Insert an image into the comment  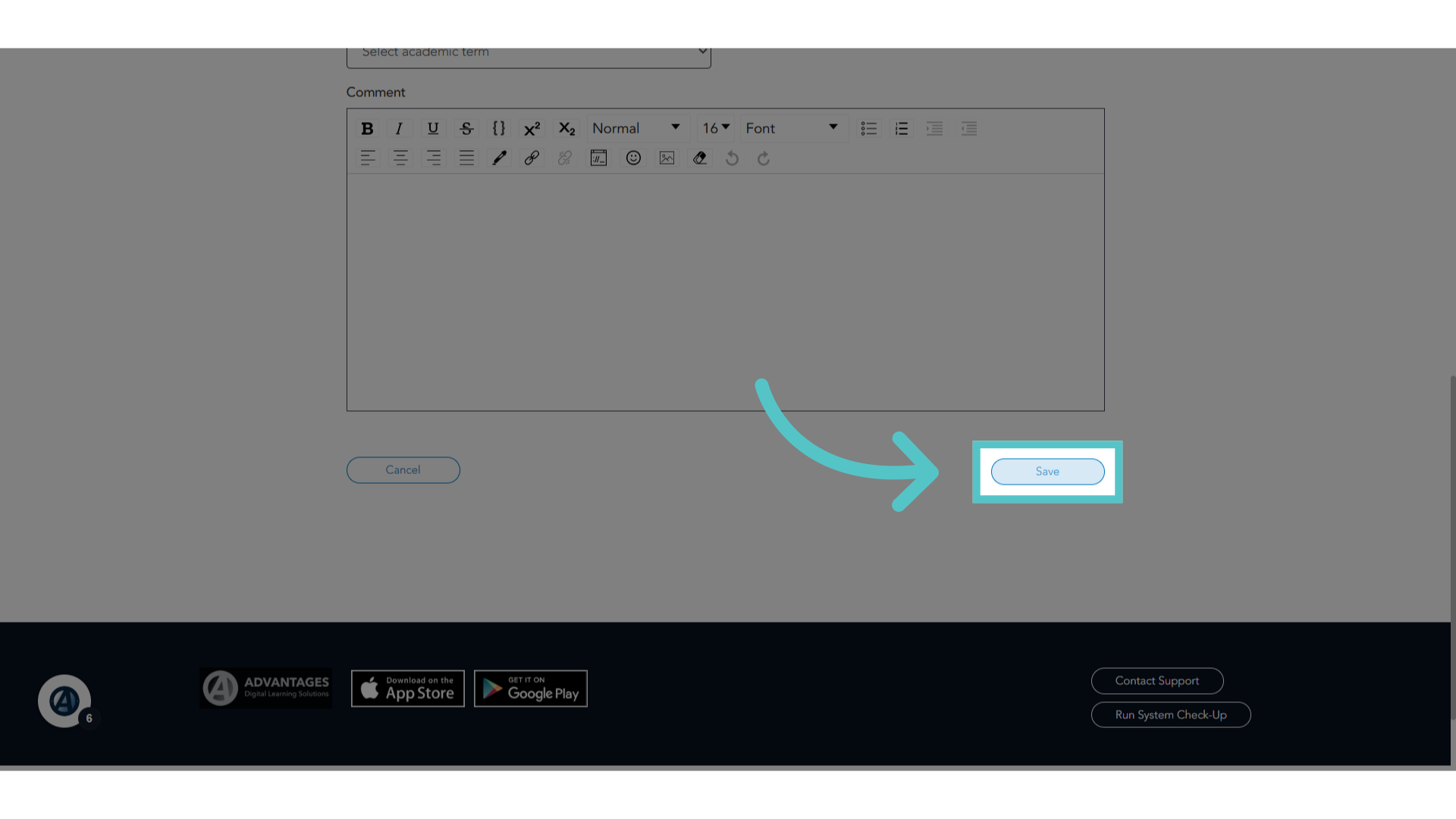click(667, 158)
